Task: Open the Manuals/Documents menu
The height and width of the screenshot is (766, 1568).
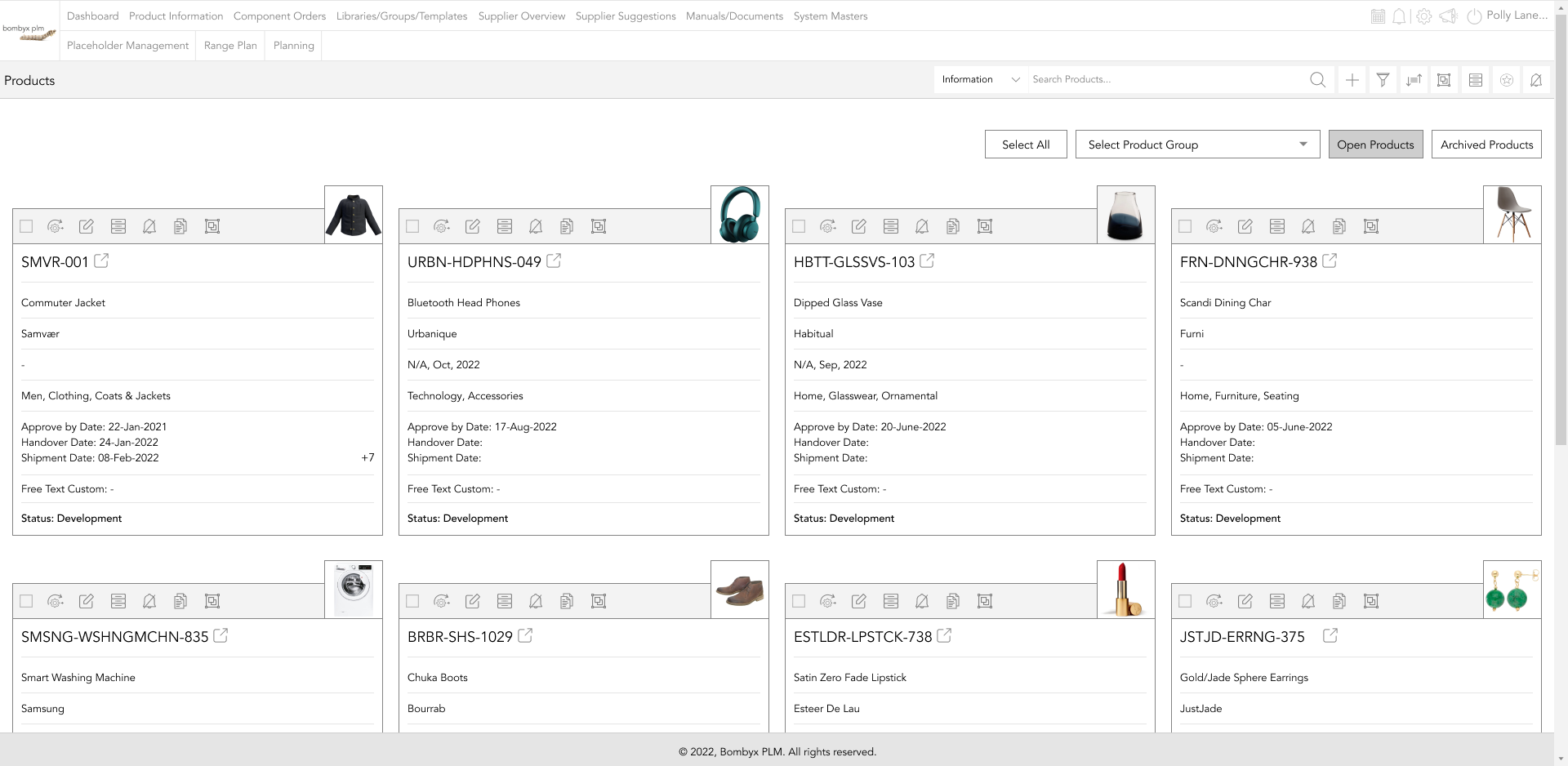Action: coord(734,16)
